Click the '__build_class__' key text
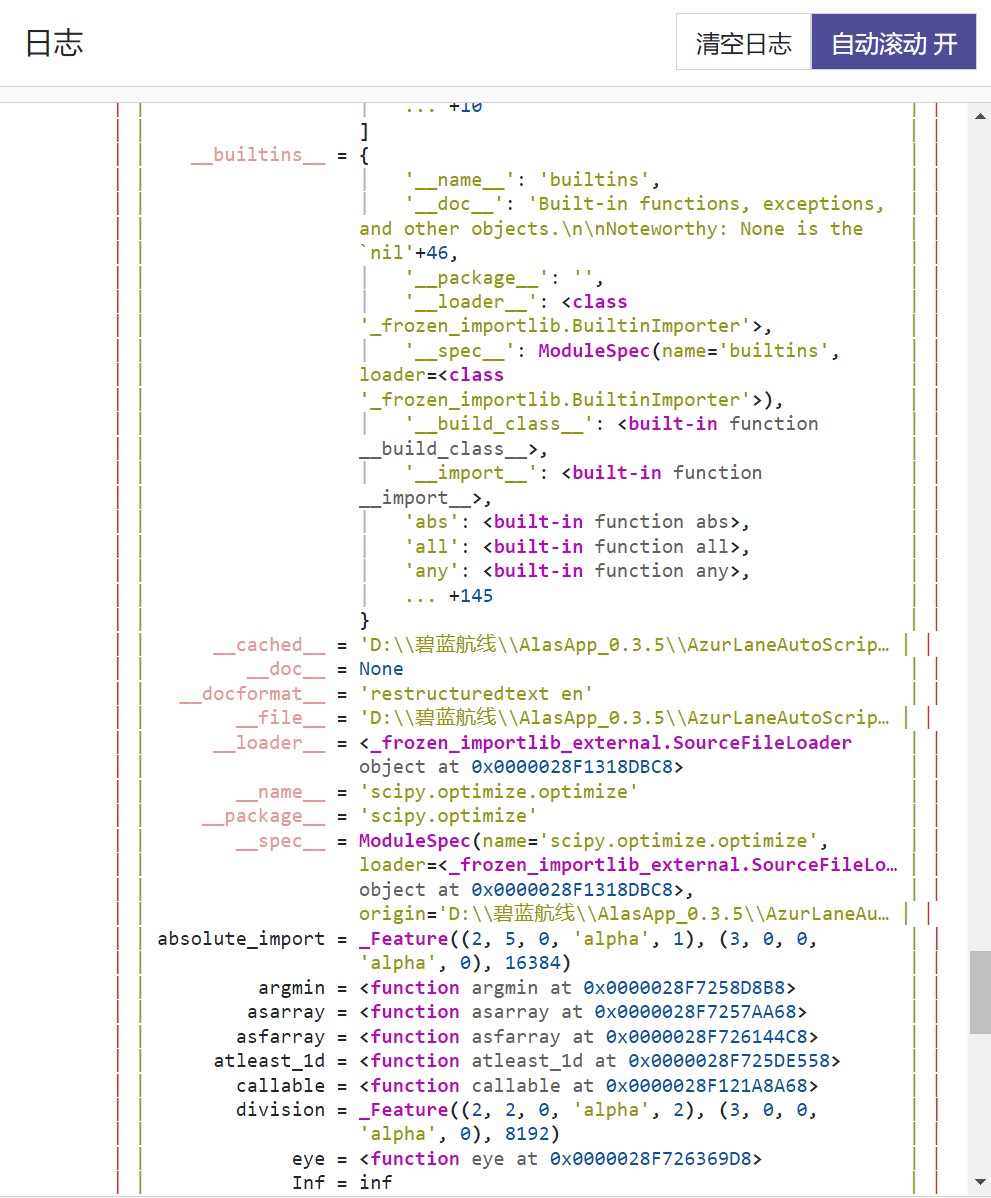The width and height of the screenshot is (991, 1198). point(499,424)
